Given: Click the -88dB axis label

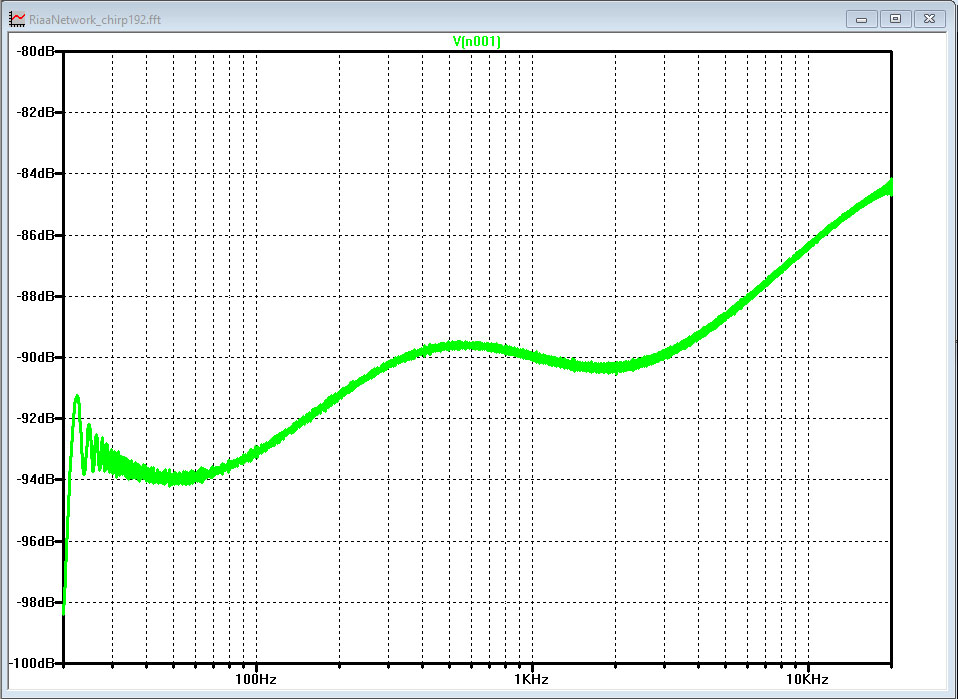Looking at the screenshot, I should [35, 296].
